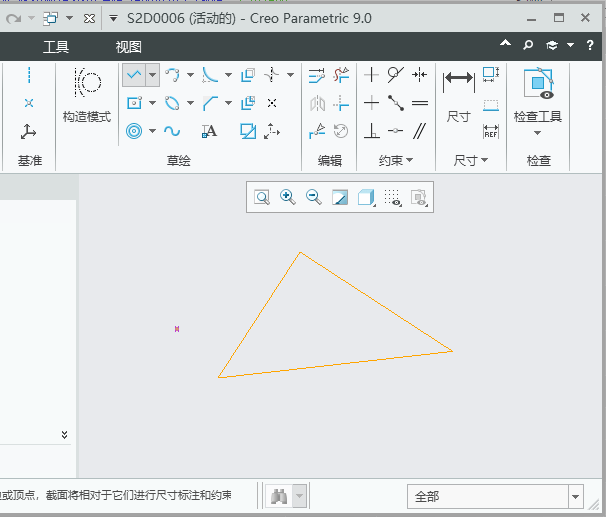Apply the Perpendicular constraint

[x=372, y=131]
